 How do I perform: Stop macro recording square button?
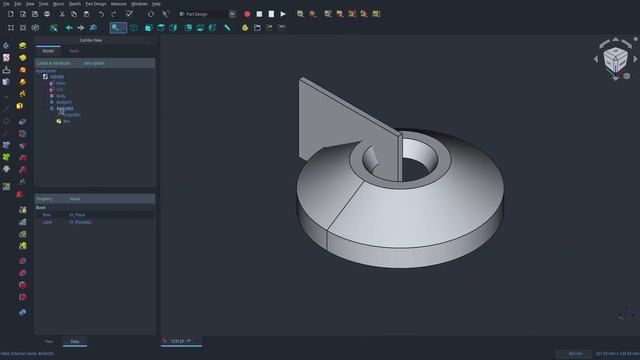(259, 14)
